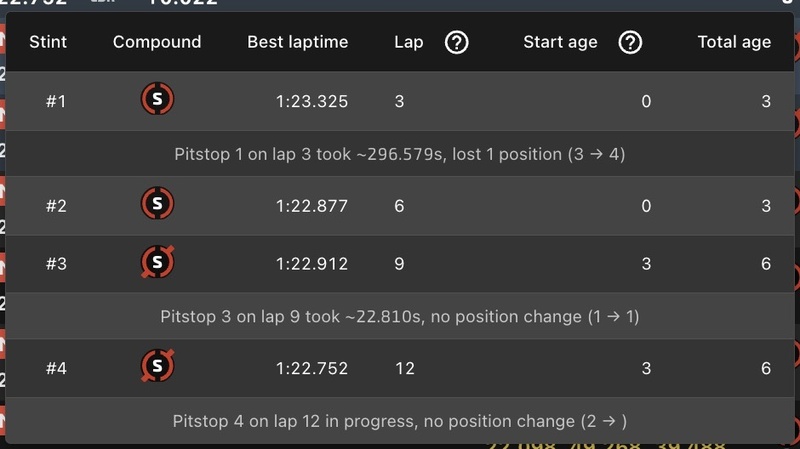Screen dimensions: 800x449
Task: Click the Best laptime column header
Action: point(298,42)
